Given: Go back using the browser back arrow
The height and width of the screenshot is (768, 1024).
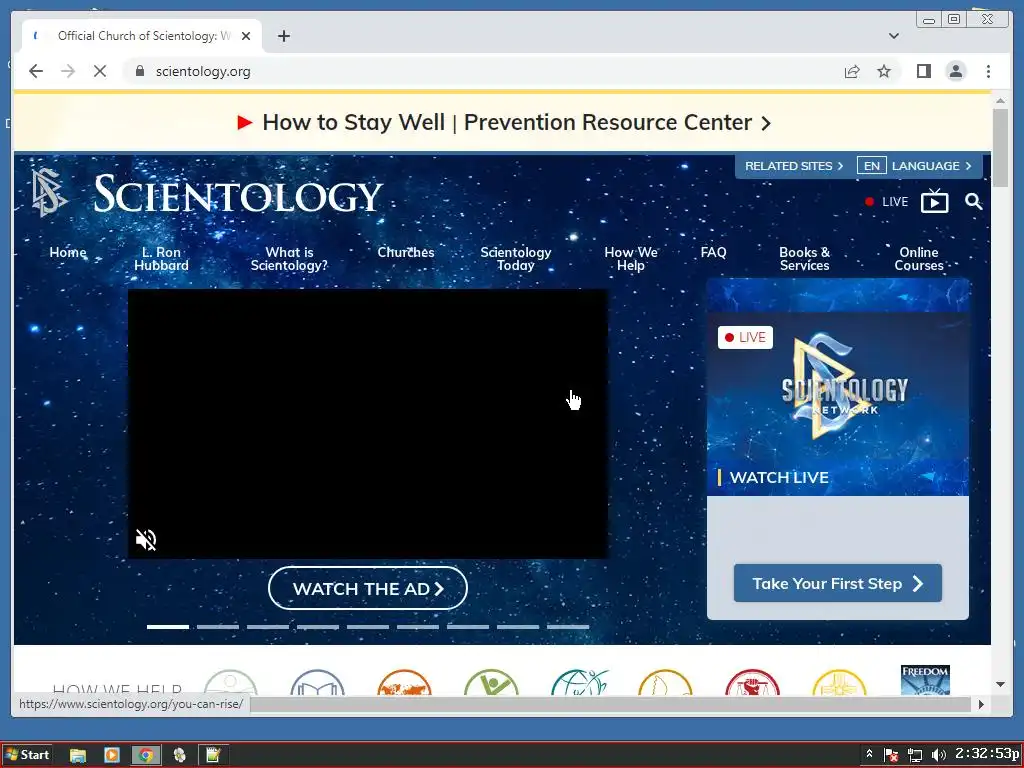Looking at the screenshot, I should pos(36,71).
